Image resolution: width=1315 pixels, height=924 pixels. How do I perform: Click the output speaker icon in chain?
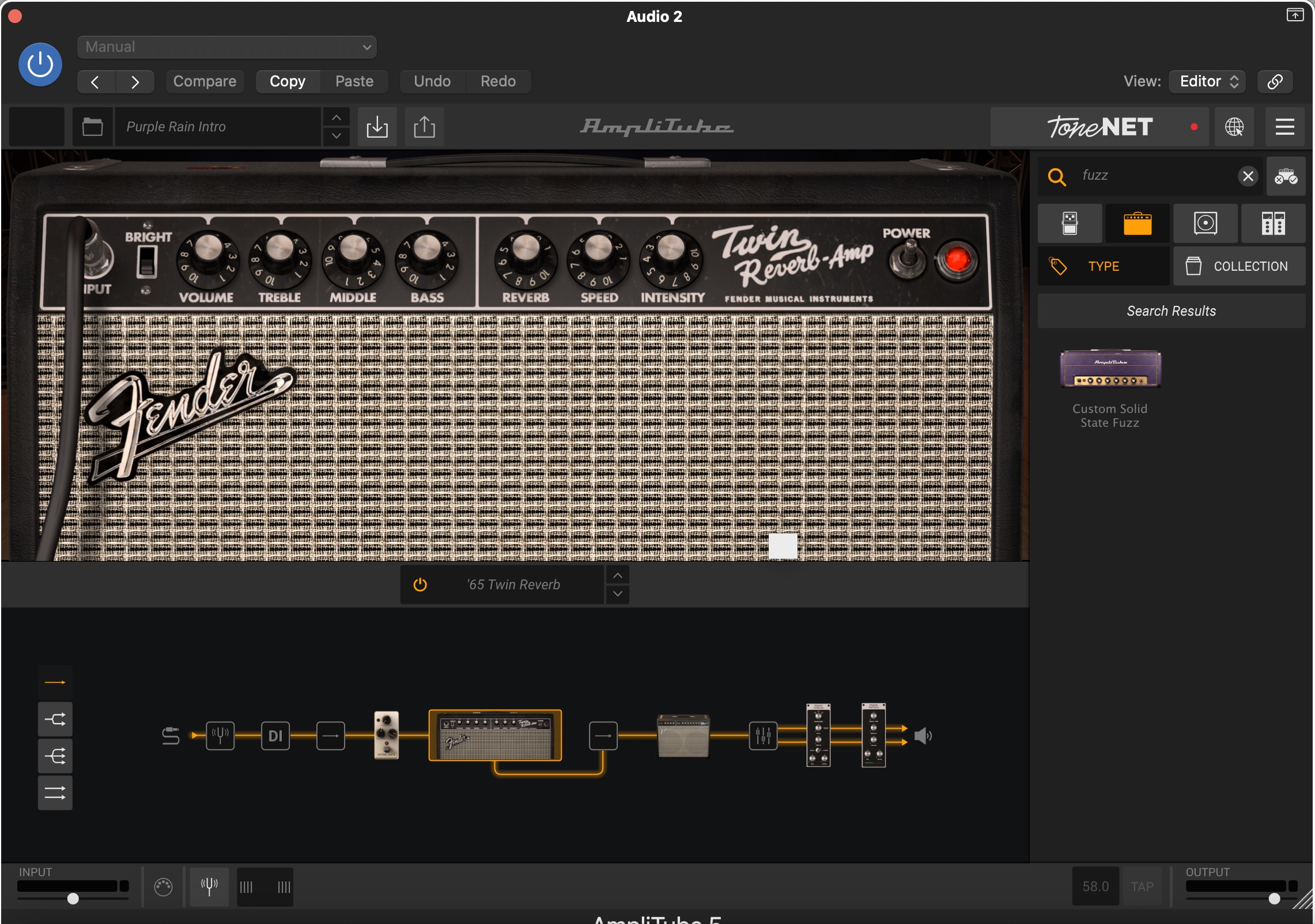tap(923, 736)
